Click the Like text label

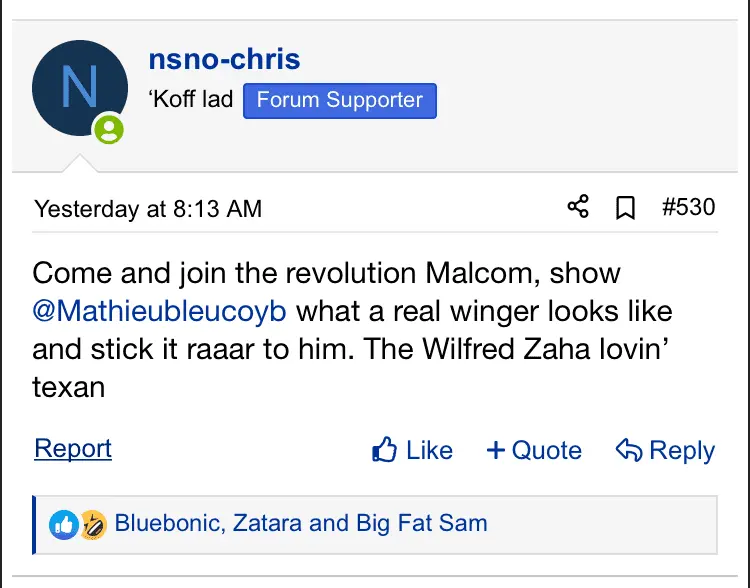(x=430, y=450)
